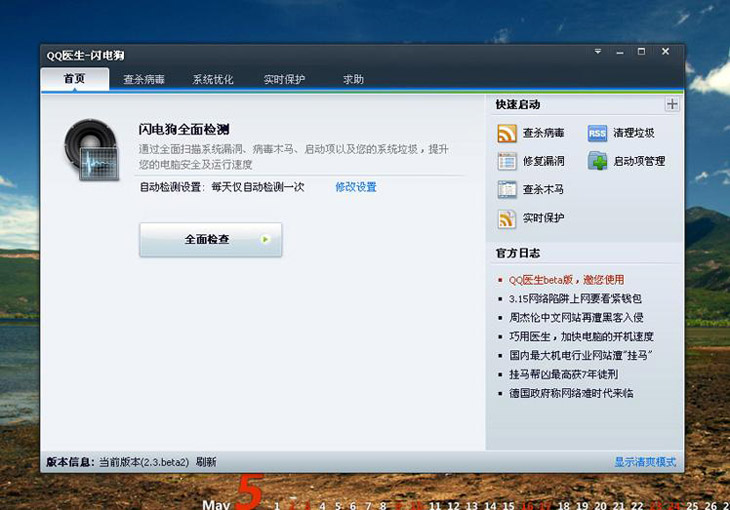Open the 系统优化 tab
This screenshot has height=510, width=730.
pos(213,79)
